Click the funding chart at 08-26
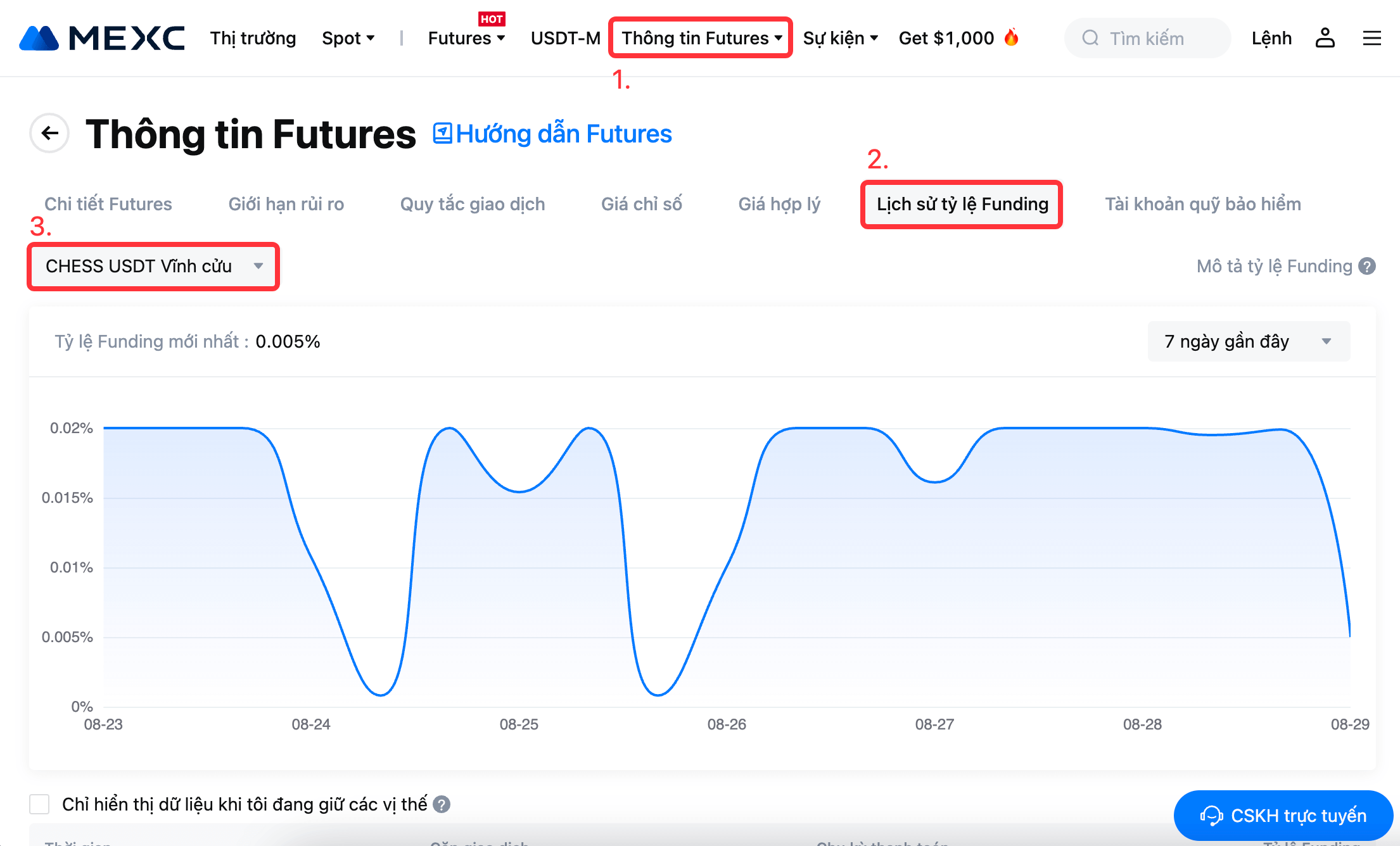 click(x=727, y=564)
